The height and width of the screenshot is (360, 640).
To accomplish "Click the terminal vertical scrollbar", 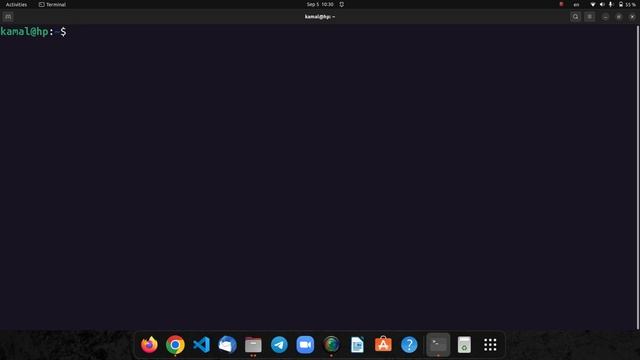I will [638, 177].
